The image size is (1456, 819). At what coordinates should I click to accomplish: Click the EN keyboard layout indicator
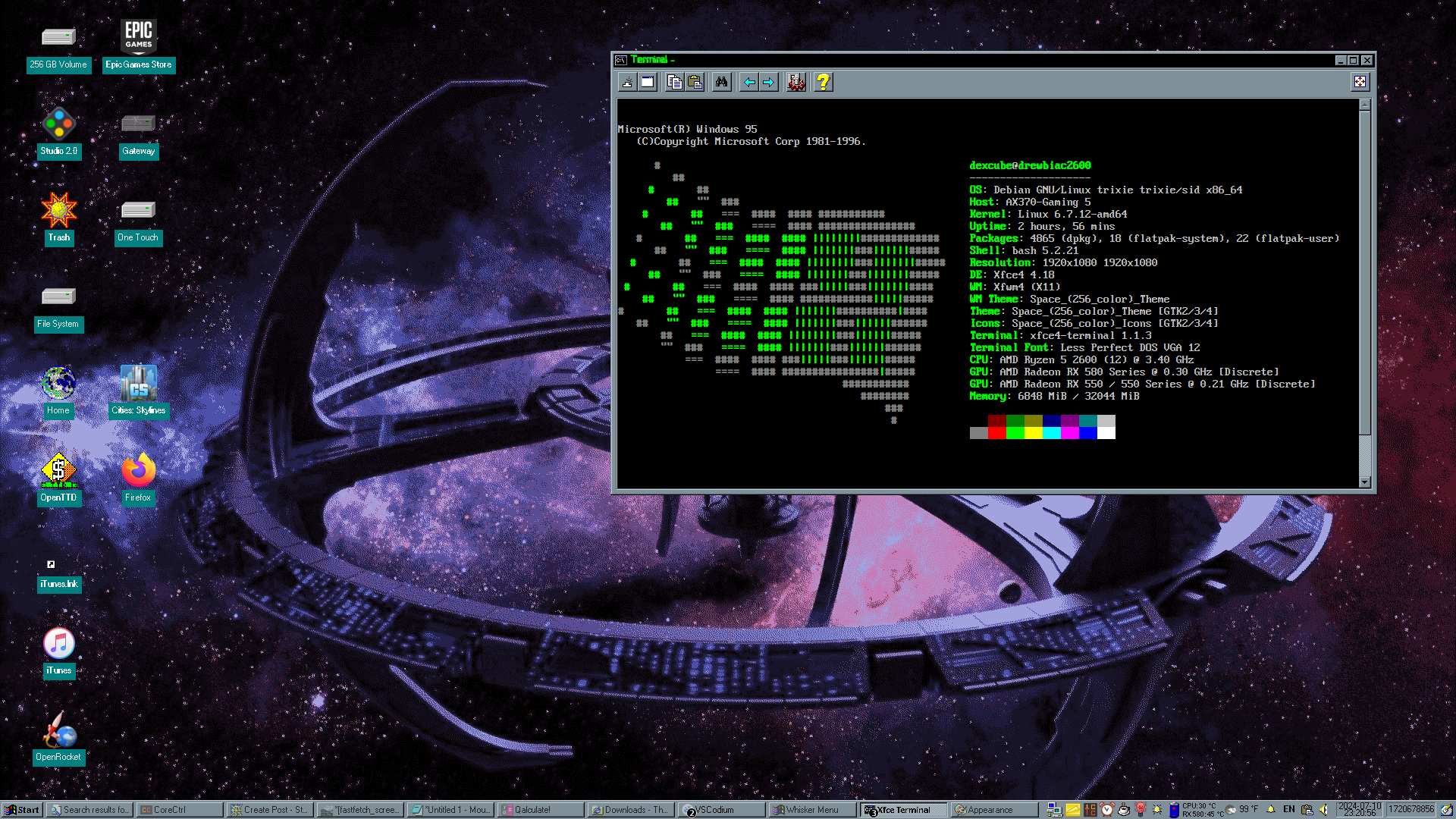1289,809
